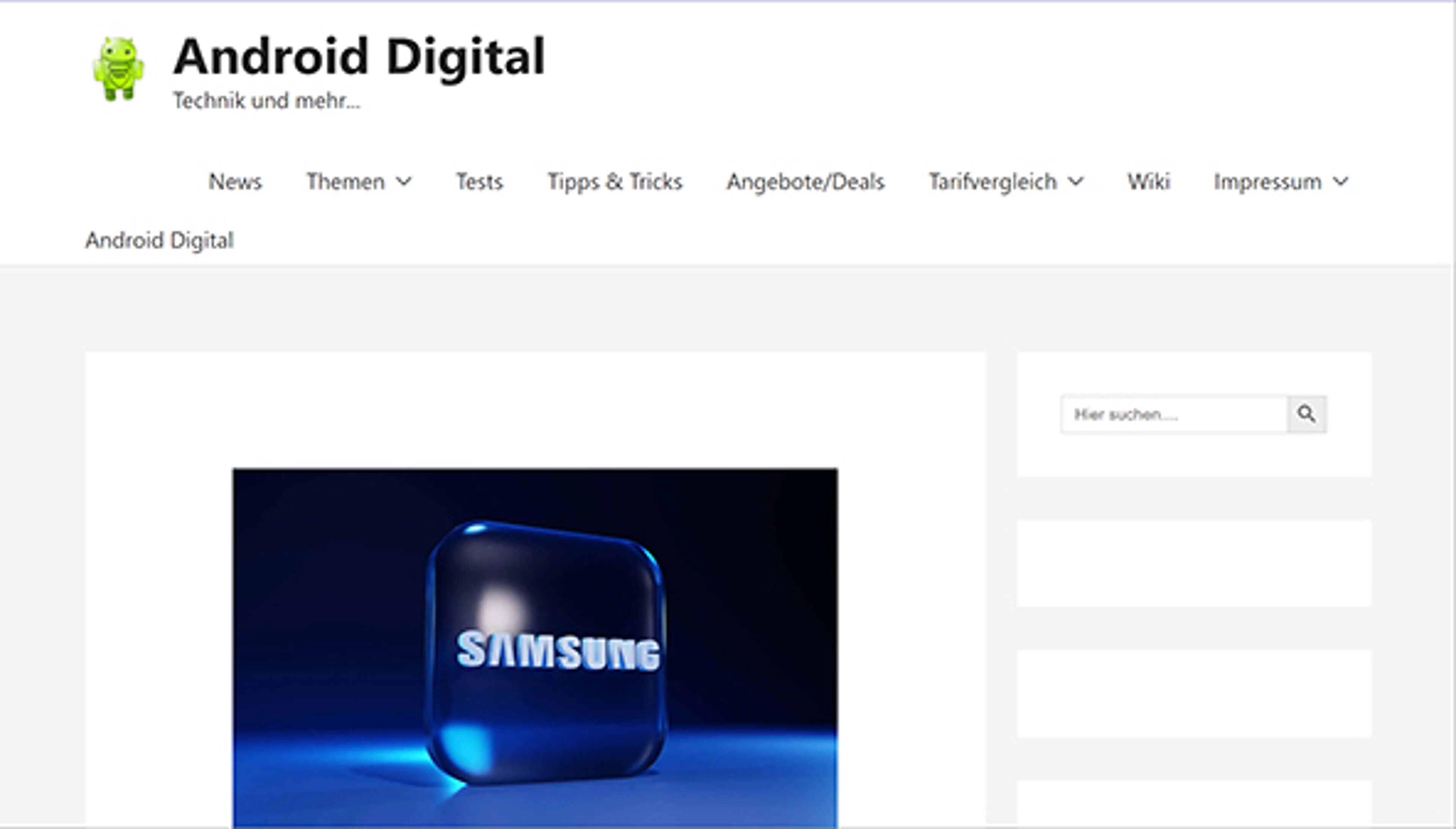Click the Themen chevron arrow
This screenshot has width=1456, height=829.
pos(405,183)
